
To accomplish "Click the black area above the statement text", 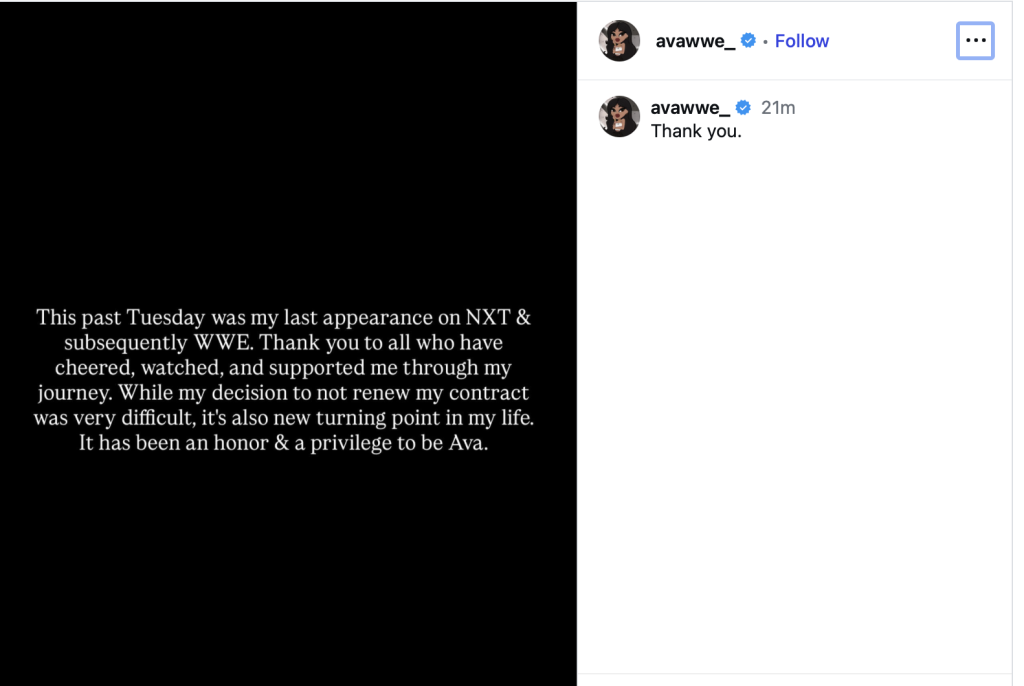I will 288,150.
